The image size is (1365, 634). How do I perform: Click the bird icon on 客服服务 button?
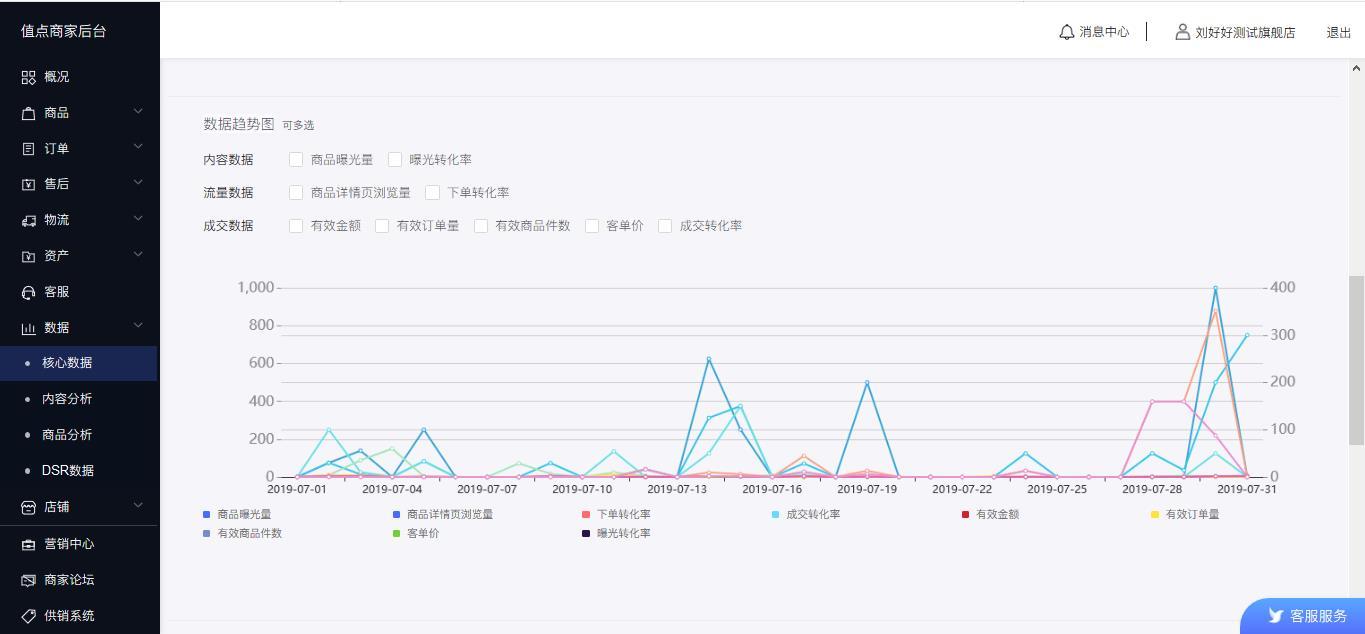coord(1275,616)
